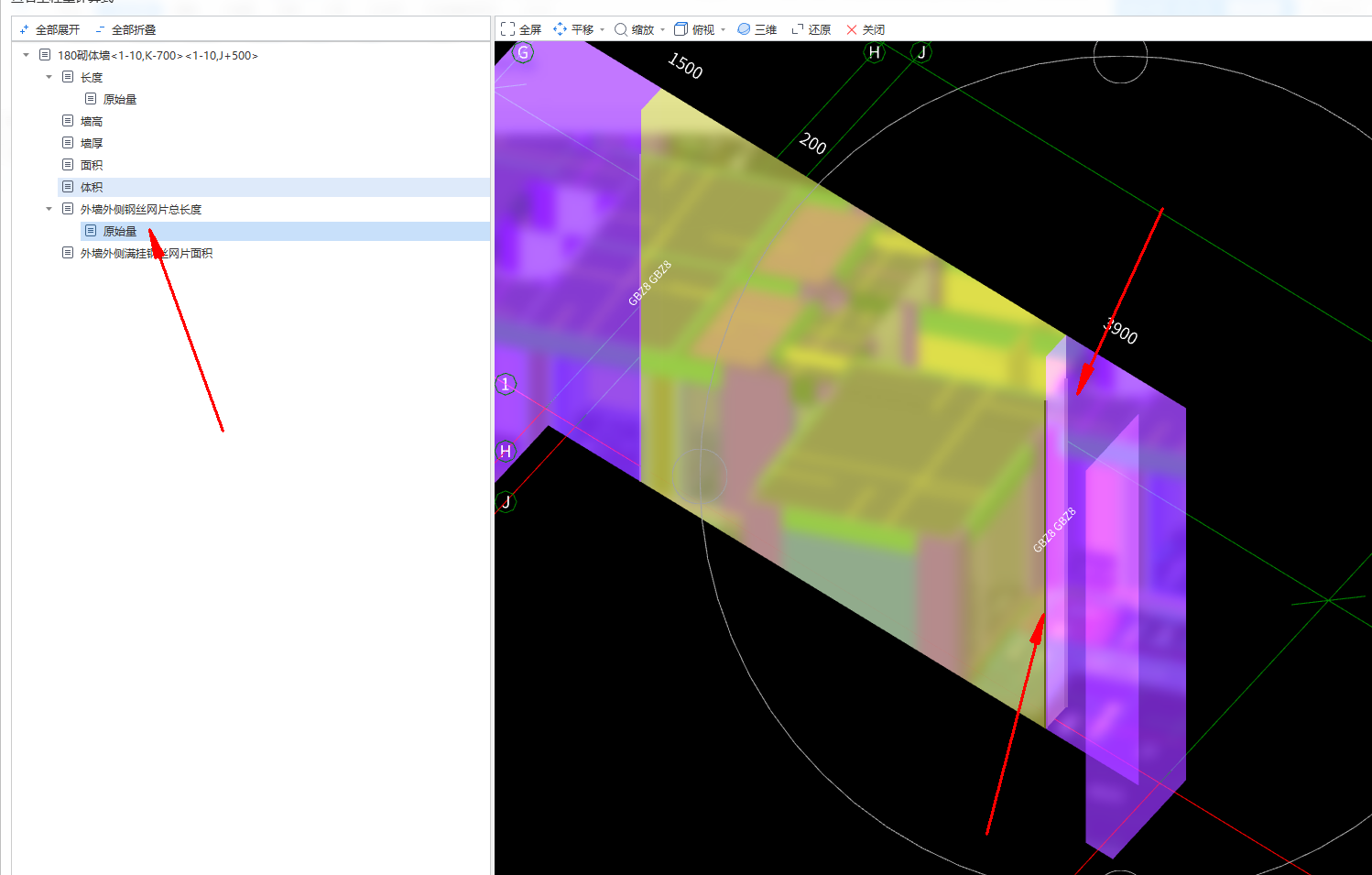Select the 长度 tree item
Screen dimensions: 1372x875
coord(92,78)
